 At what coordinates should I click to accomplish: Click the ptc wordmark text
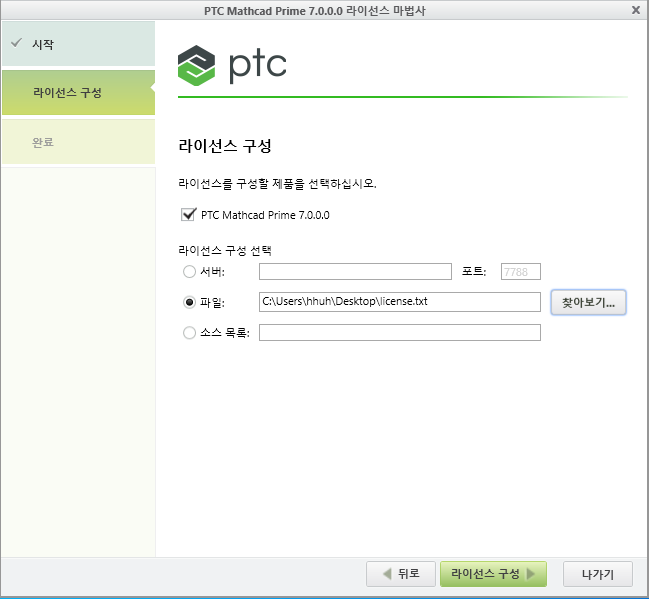click(x=257, y=66)
